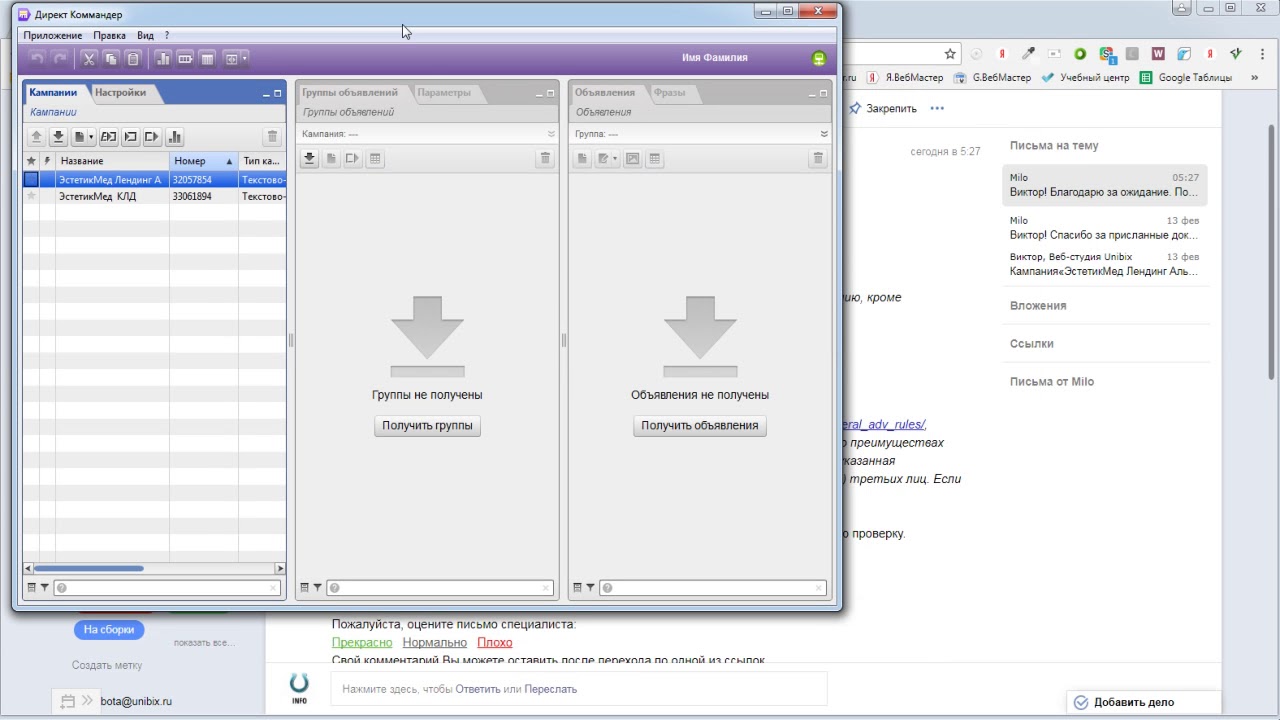Click Закрепить in the mail window
Screen dimensions: 1280x720
tap(882, 108)
